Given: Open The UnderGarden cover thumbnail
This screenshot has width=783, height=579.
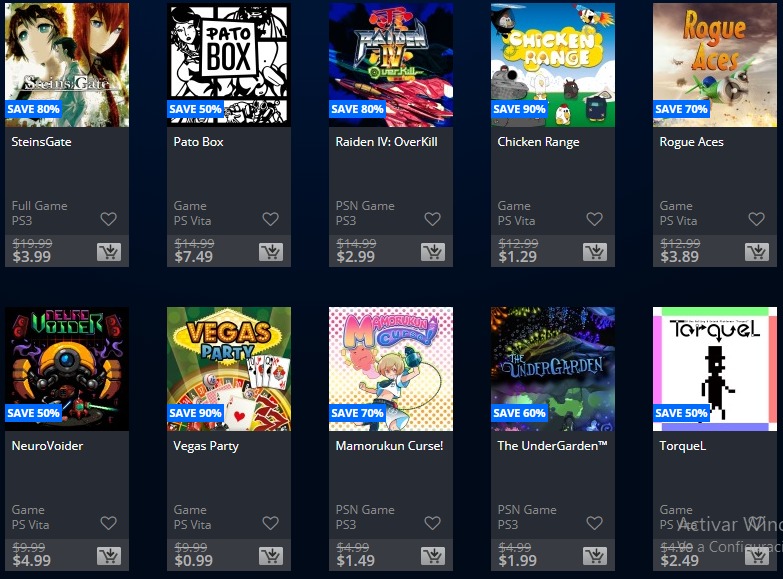Looking at the screenshot, I should [553, 369].
